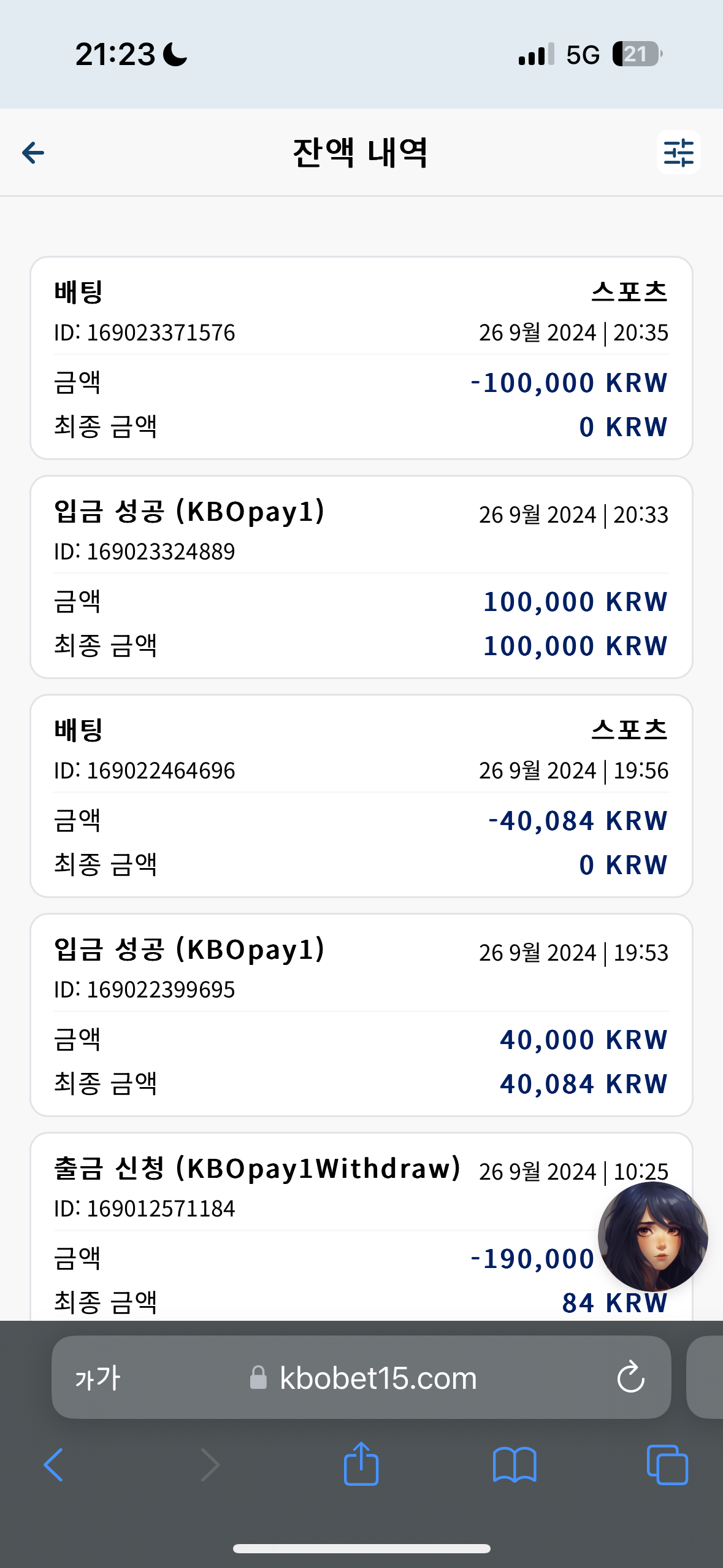
Task: Select the kbobet15.com address field
Action: pos(361,1377)
